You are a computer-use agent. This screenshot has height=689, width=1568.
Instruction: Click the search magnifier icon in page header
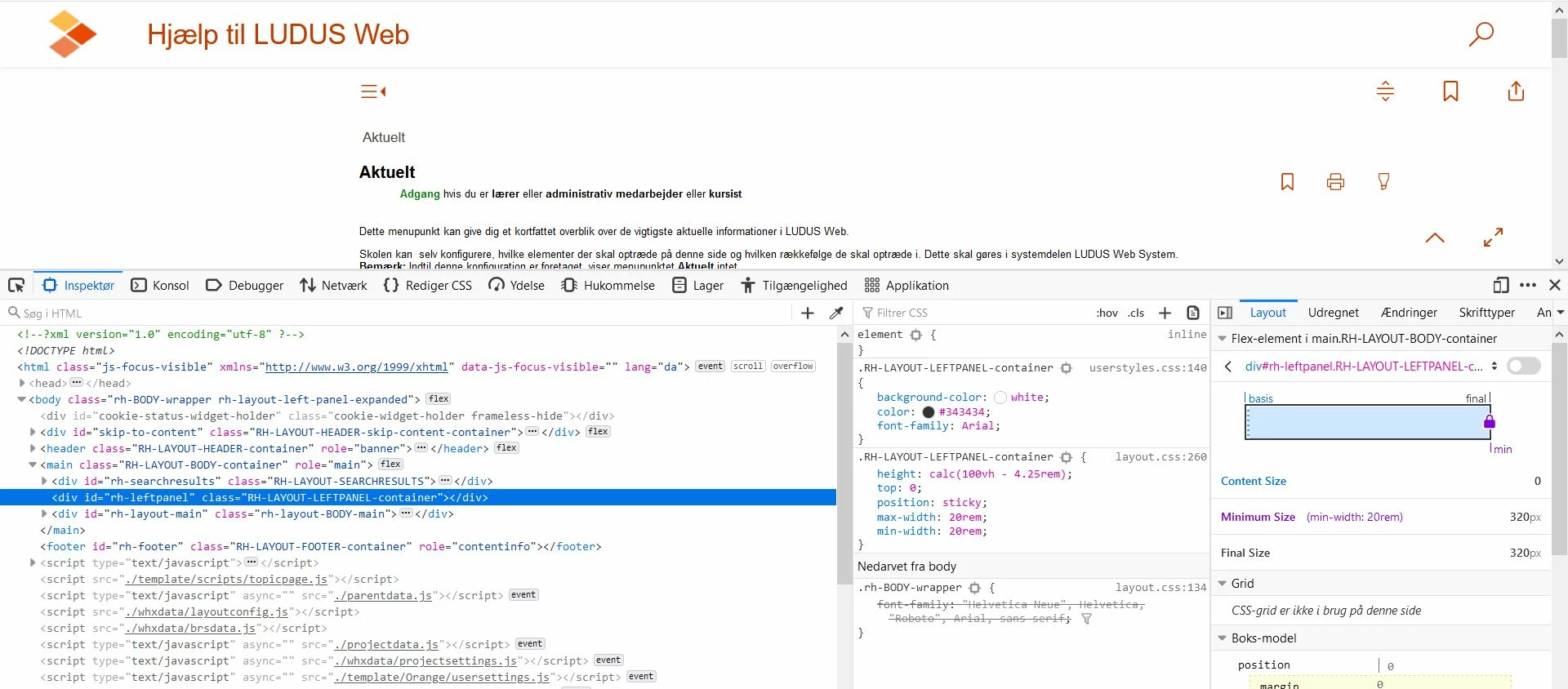pos(1481,34)
